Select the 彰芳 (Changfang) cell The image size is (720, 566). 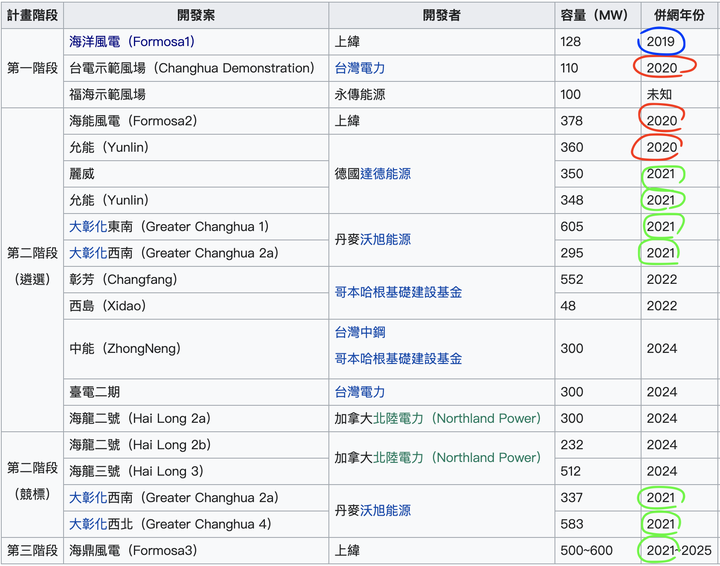pos(196,280)
